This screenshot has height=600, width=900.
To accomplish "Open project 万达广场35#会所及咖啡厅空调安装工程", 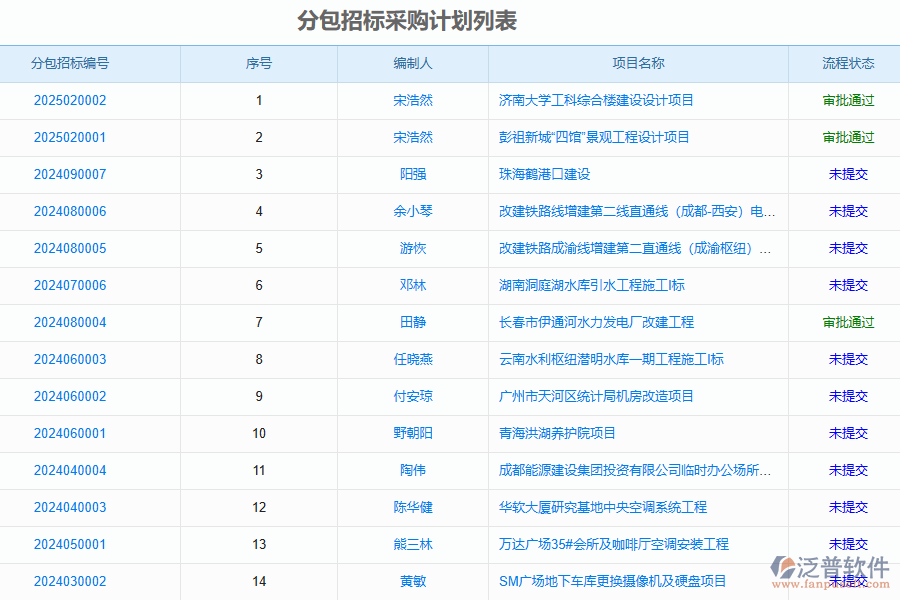I will pos(614,544).
